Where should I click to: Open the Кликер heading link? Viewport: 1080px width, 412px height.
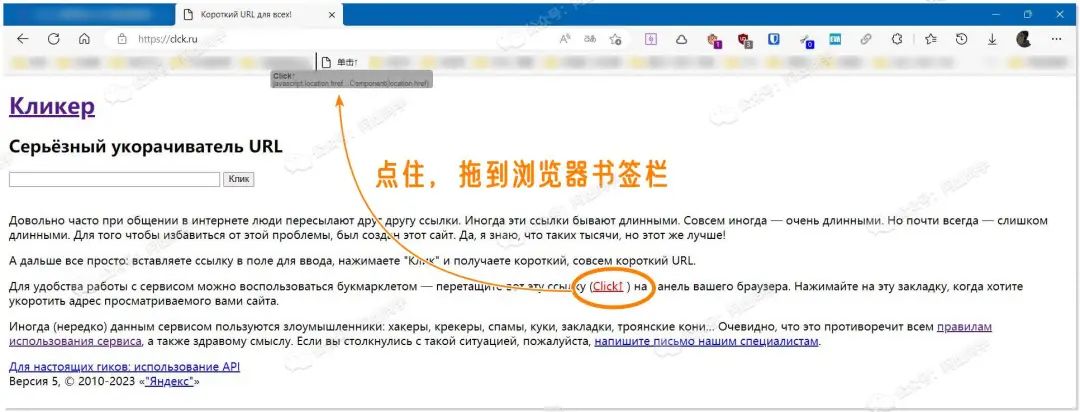(52, 107)
